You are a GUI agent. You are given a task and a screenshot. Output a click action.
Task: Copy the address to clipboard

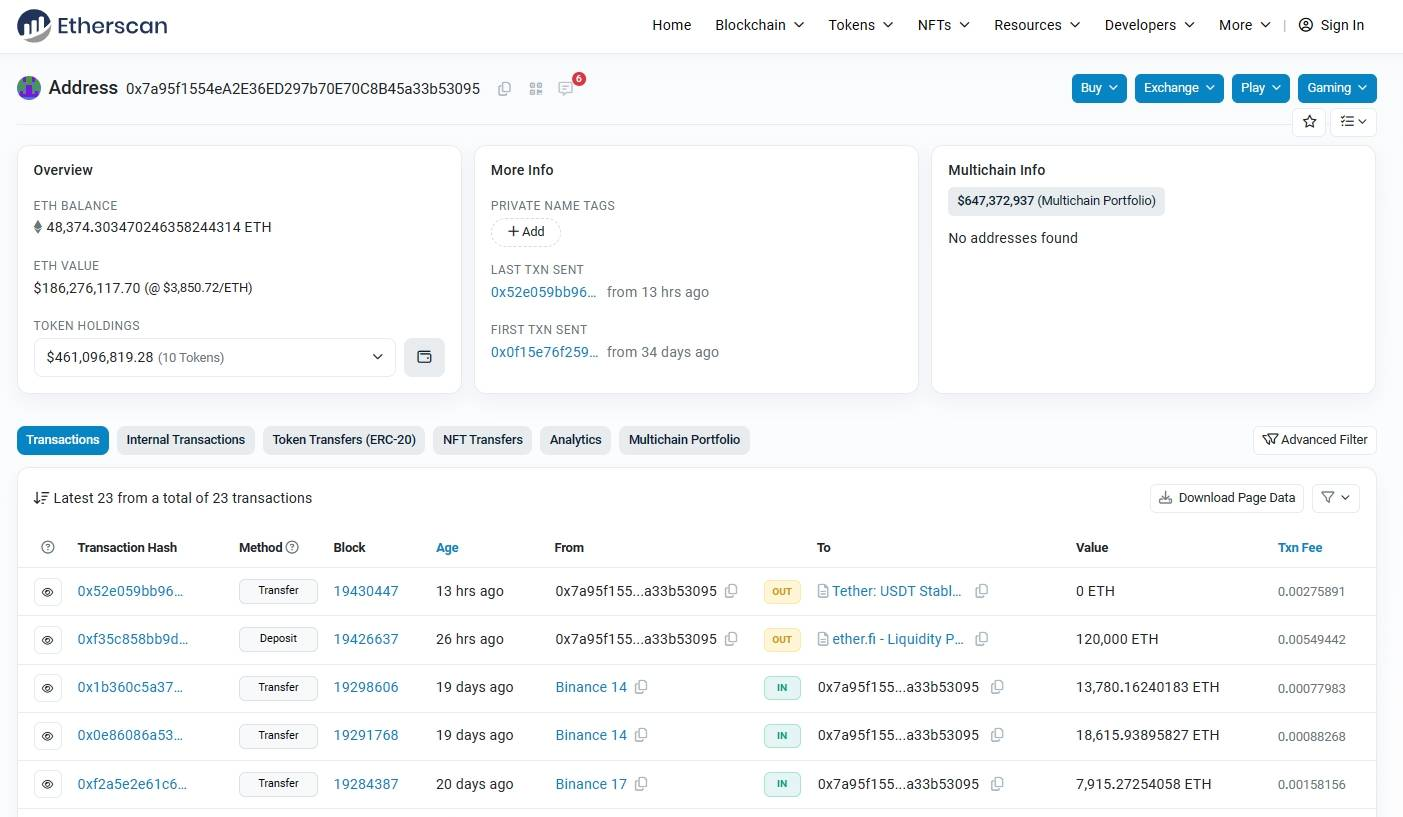click(504, 89)
